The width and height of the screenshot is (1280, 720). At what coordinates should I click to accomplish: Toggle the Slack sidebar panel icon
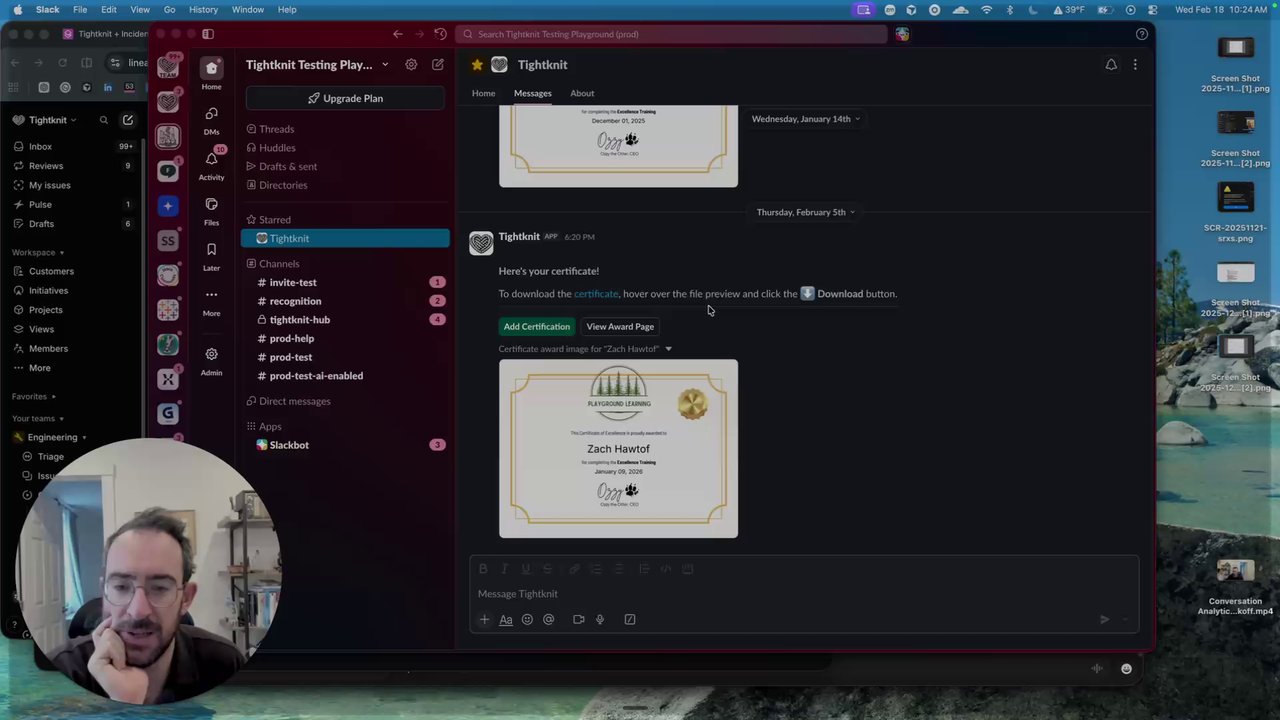pyautogui.click(x=208, y=34)
